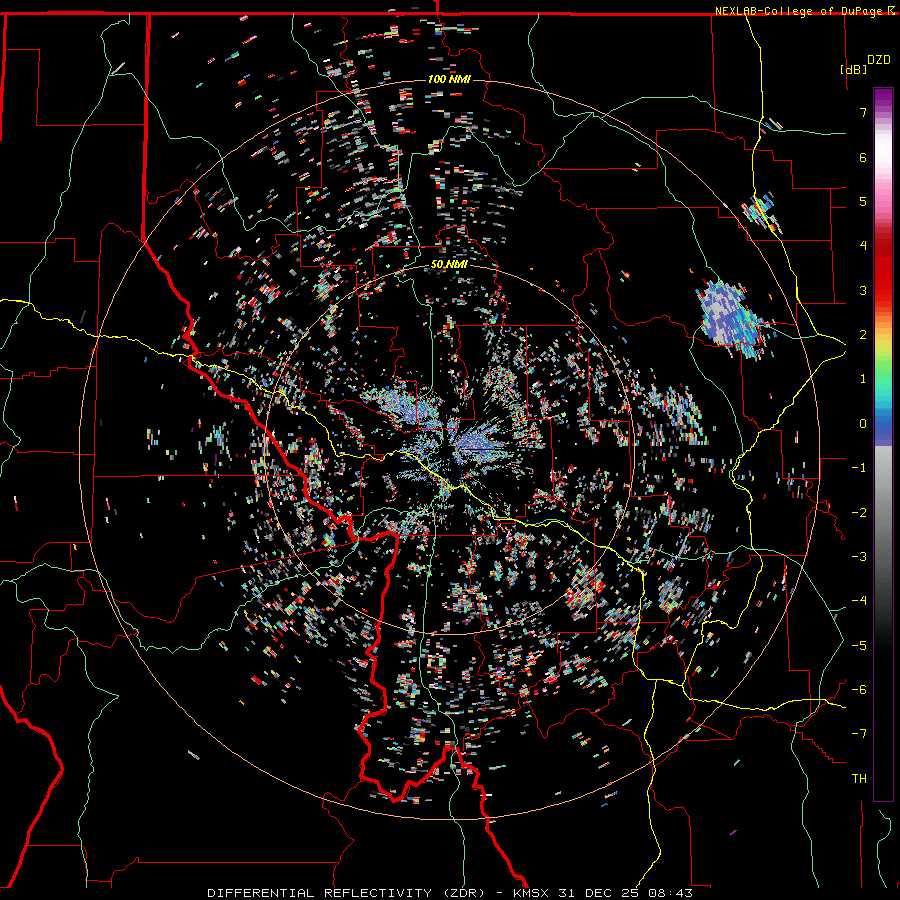The height and width of the screenshot is (900, 900).
Task: Click the 3 value on the scale
Action: tap(863, 290)
